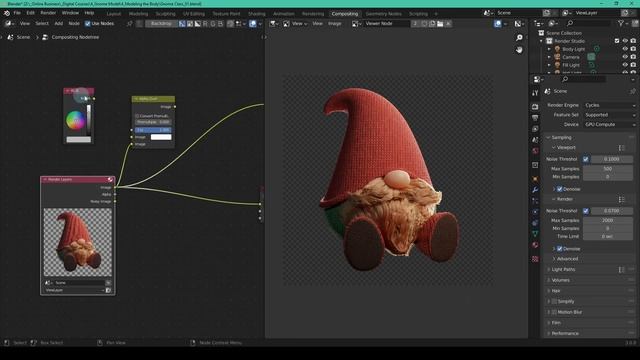Select the Blue backdrop channel button

tap(221, 24)
